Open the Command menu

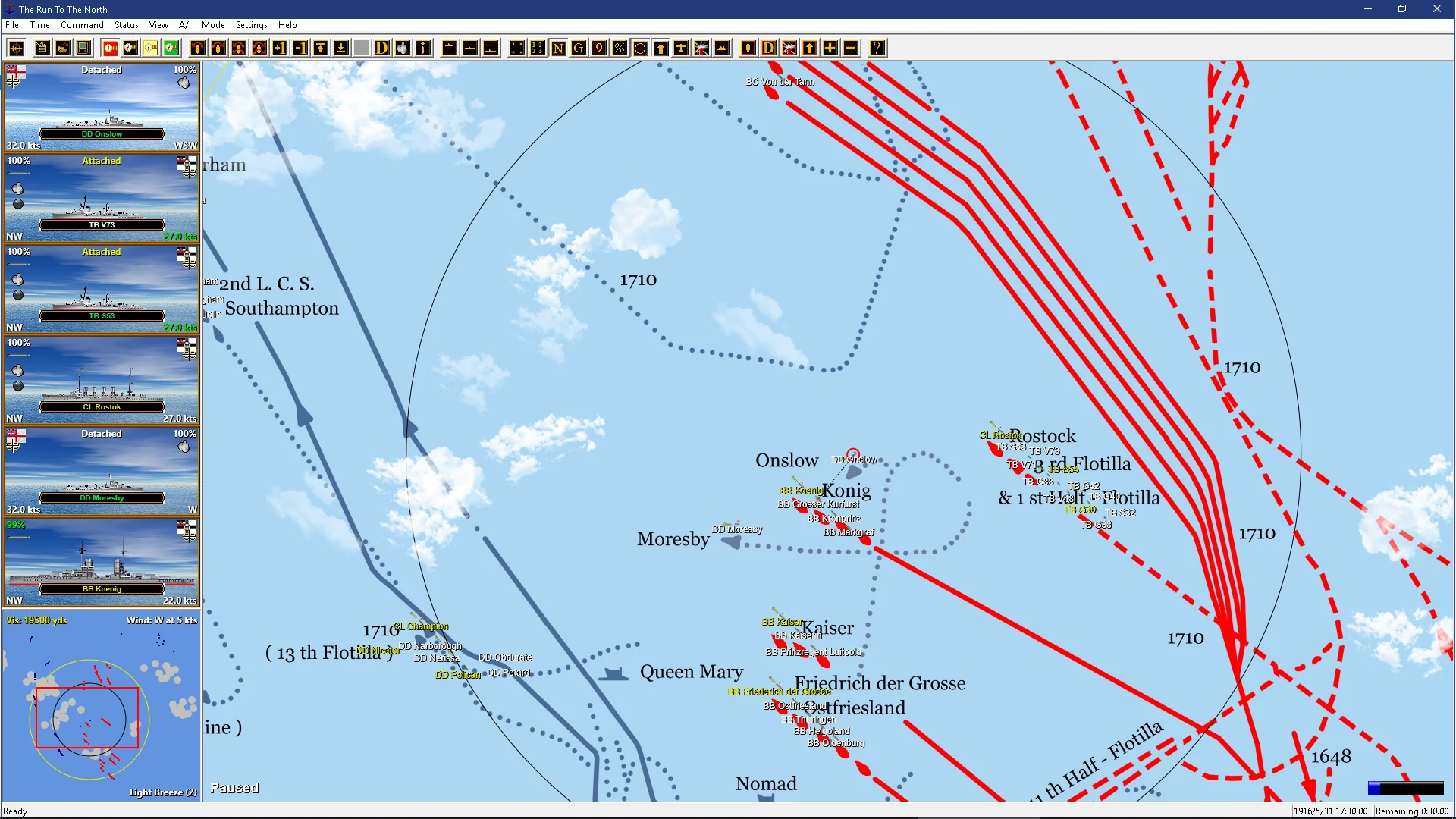[82, 25]
